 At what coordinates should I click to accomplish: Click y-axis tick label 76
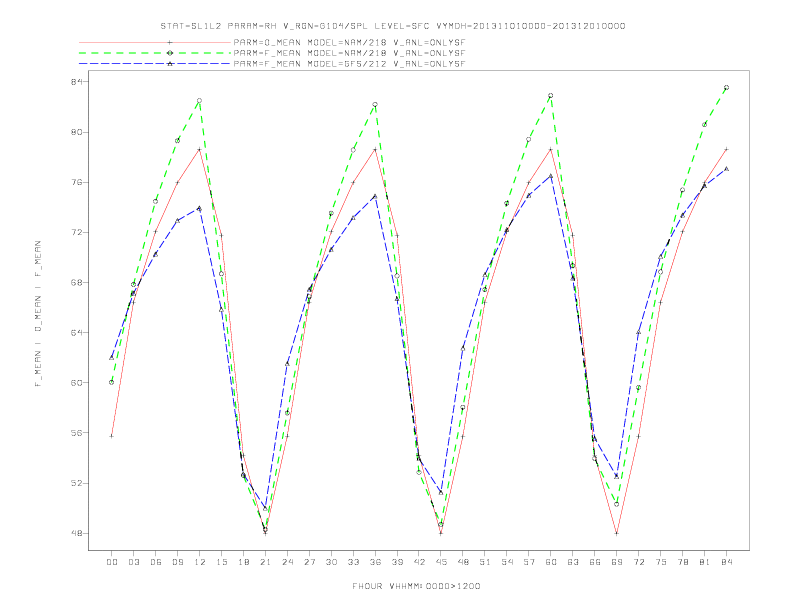(76, 182)
